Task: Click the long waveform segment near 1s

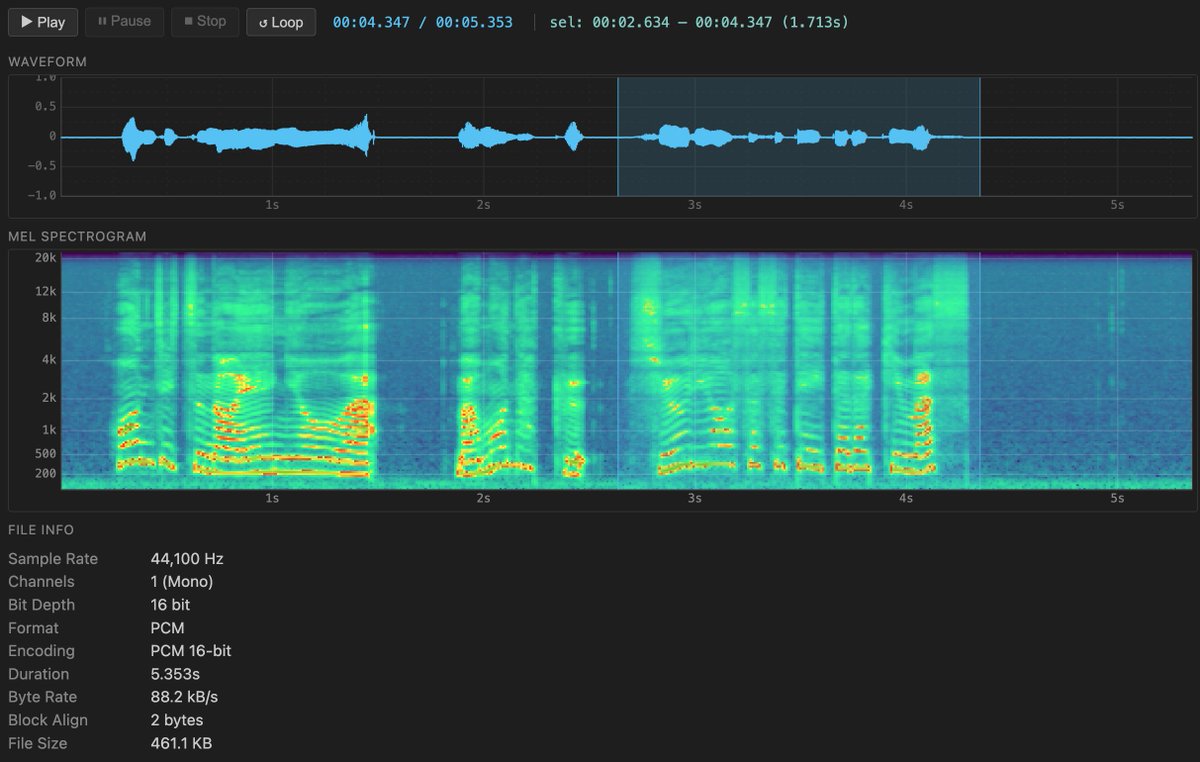Action: [285, 137]
